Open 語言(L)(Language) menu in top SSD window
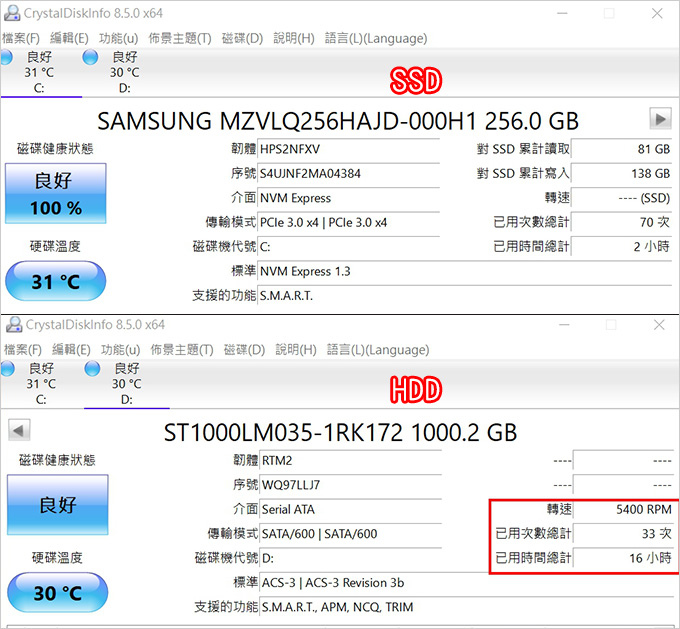The image size is (680, 629). tap(376, 39)
